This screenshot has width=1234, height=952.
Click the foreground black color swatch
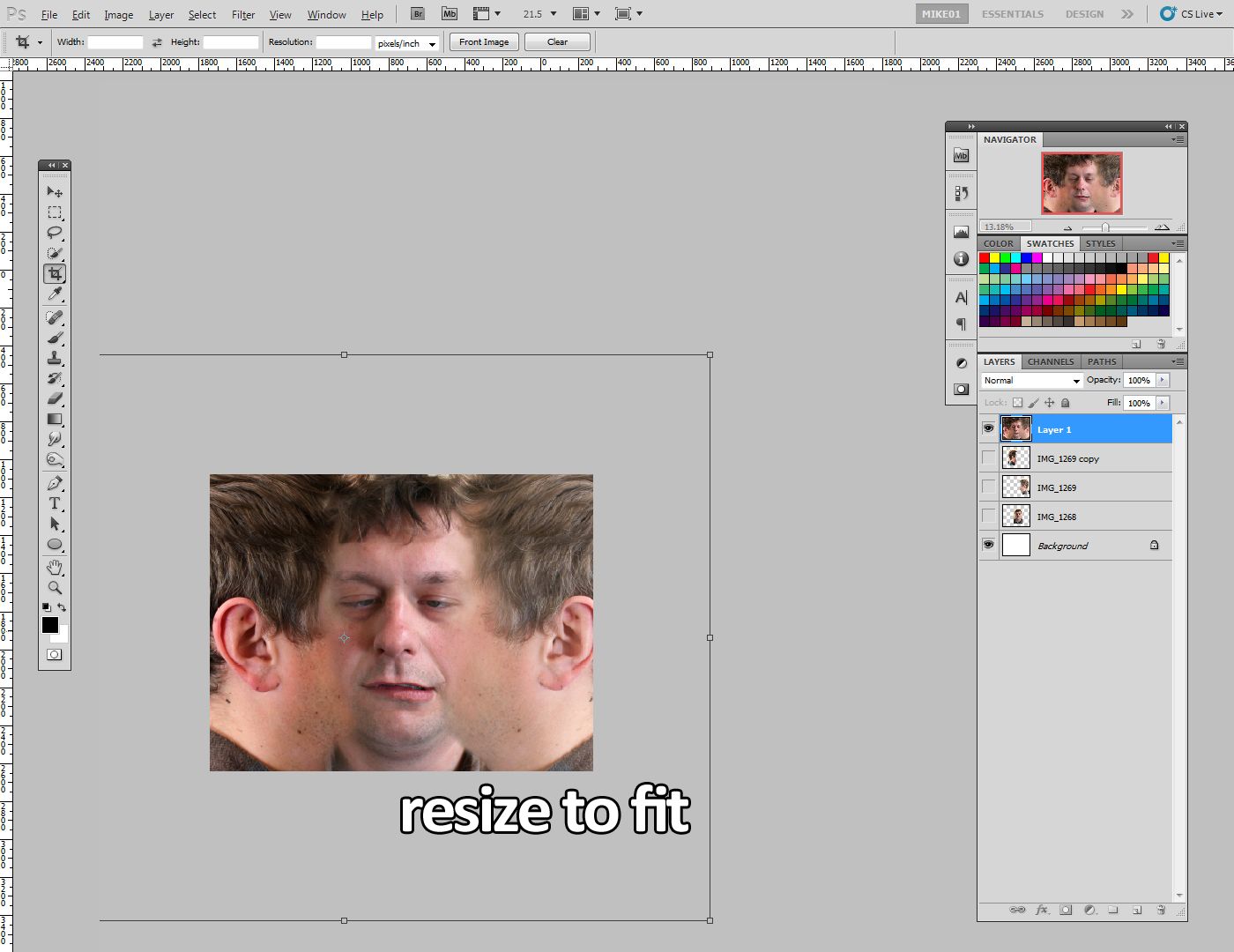[50, 625]
